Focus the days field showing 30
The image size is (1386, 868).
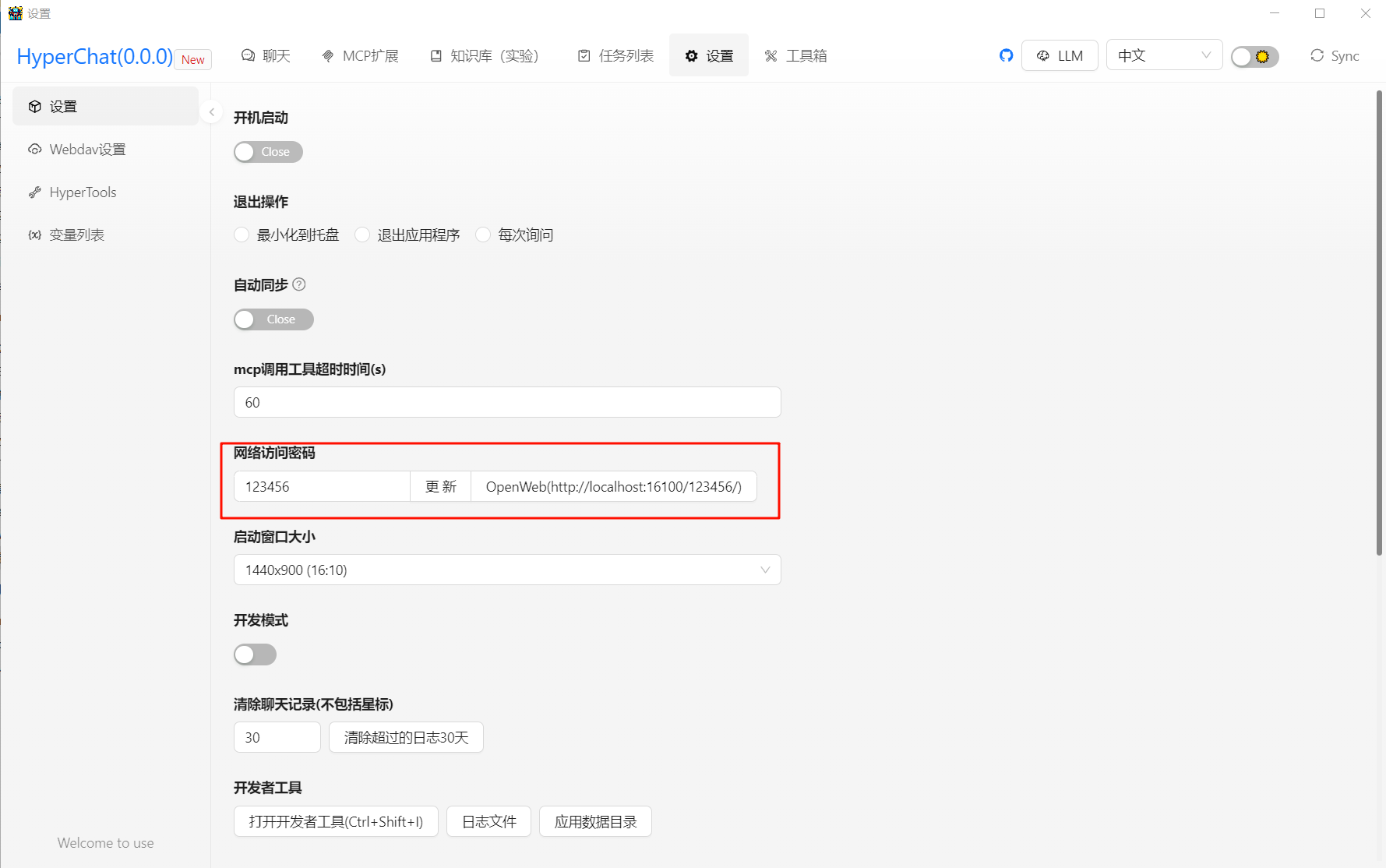click(277, 737)
